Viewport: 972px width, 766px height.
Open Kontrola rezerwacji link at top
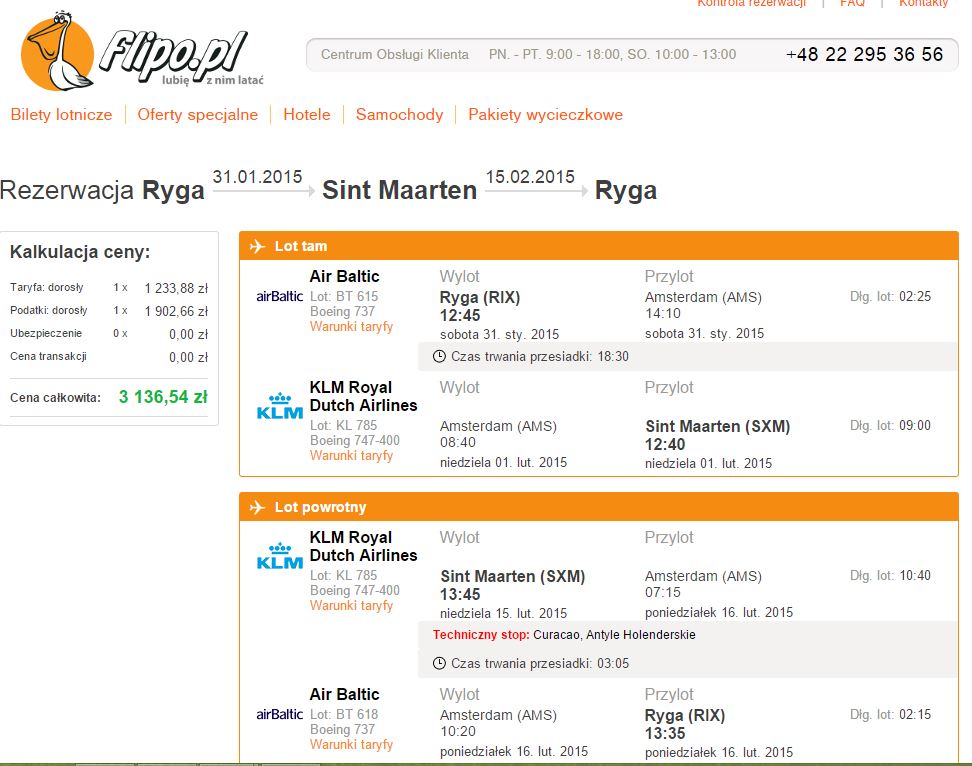(x=751, y=3)
